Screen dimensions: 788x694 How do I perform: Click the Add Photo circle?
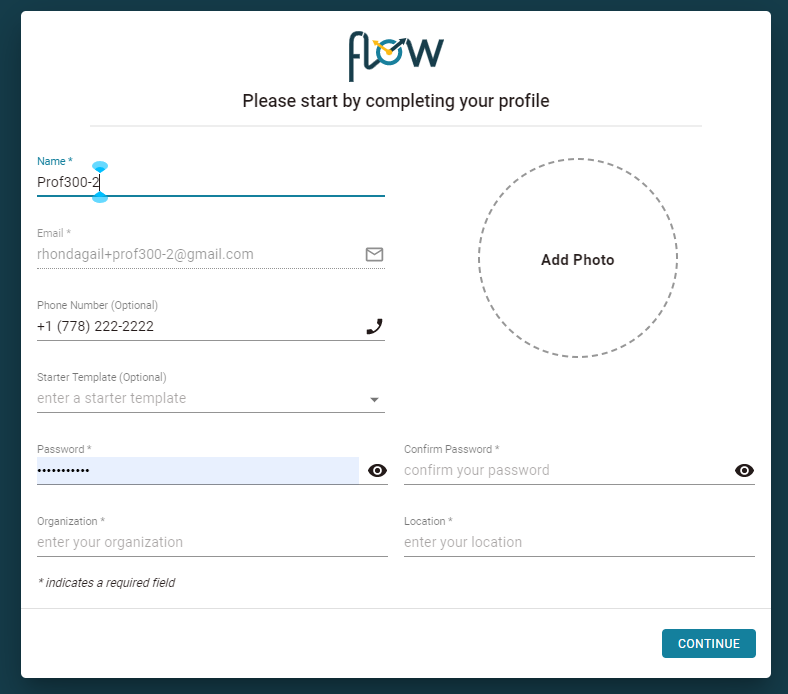577,259
